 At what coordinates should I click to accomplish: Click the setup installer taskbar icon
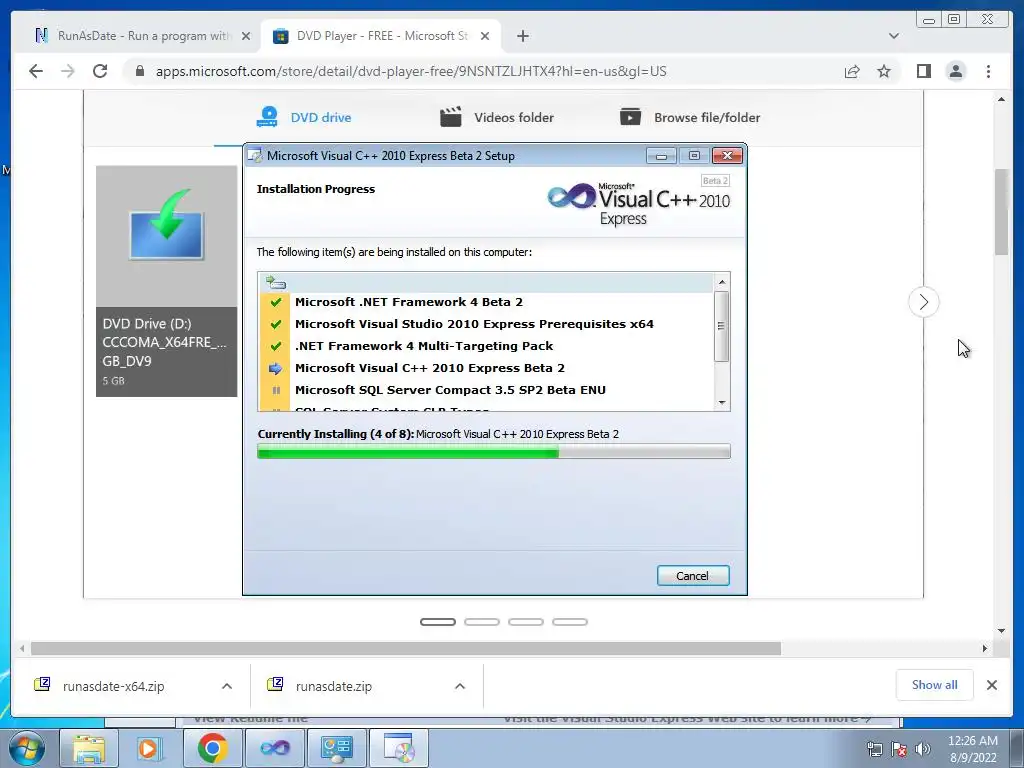[399, 748]
